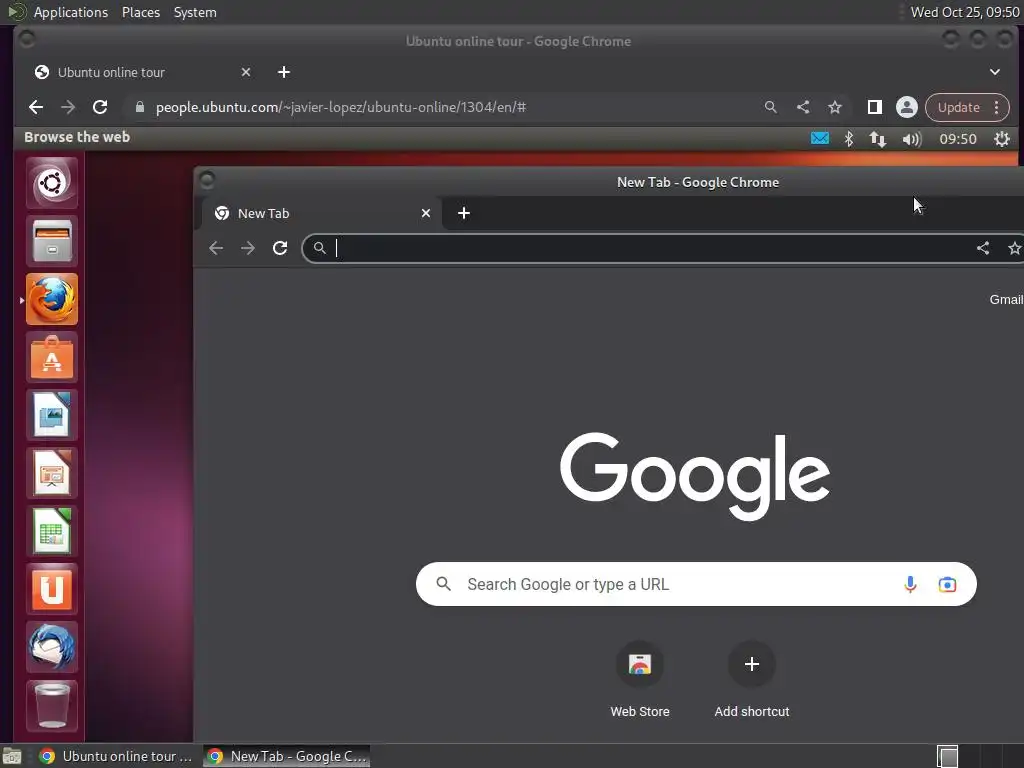Screen dimensions: 1024x768
Task: Switch to Ubuntu online tour taskbar entry
Action: [x=116, y=756]
